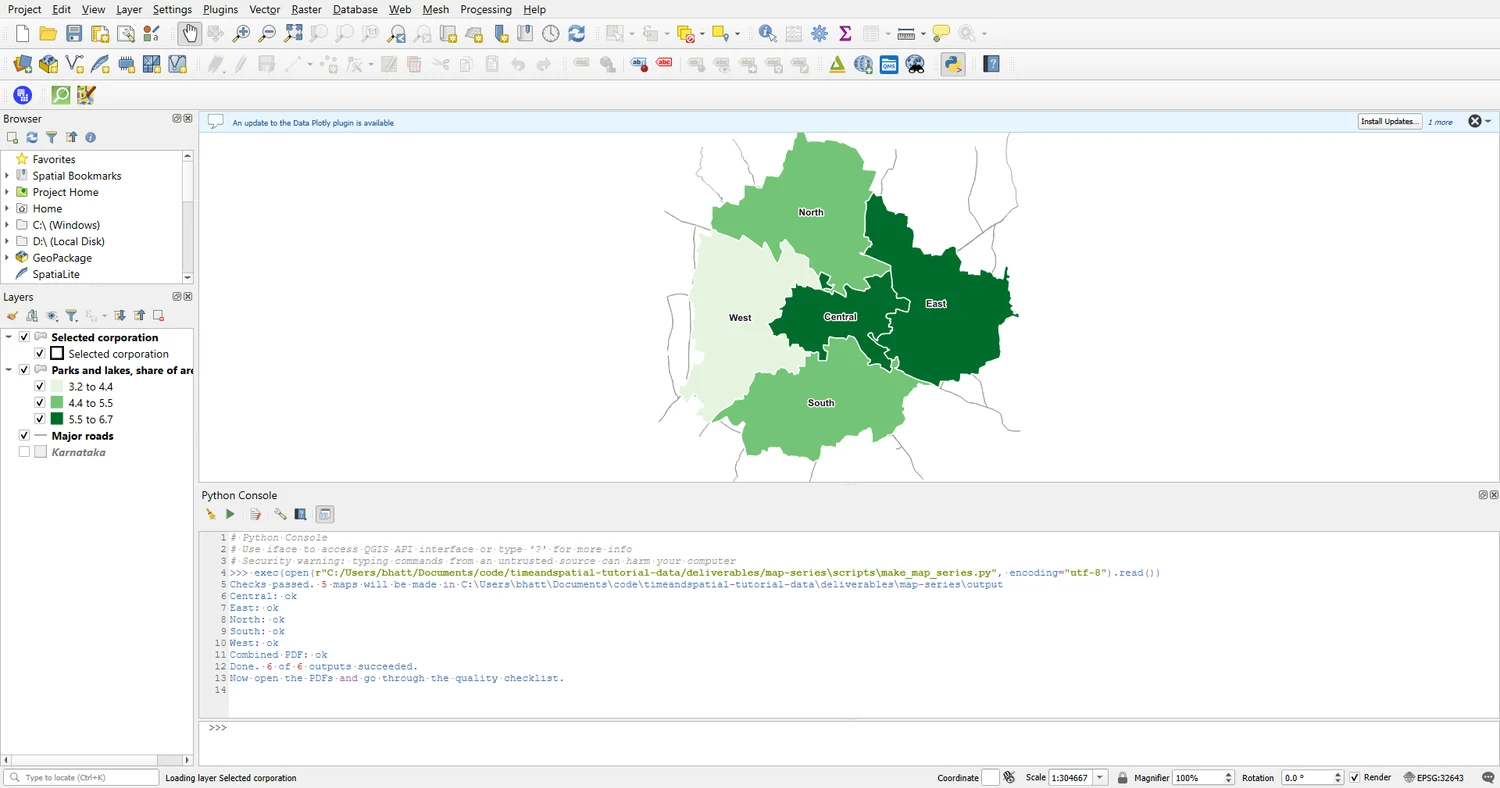Toggle the Render checkbox in status bar
Screen dimensions: 1500x788
tap(1355, 777)
